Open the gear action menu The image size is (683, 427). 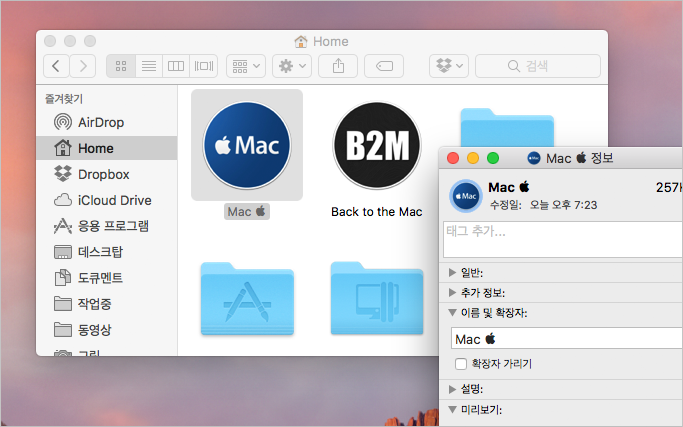click(x=292, y=66)
